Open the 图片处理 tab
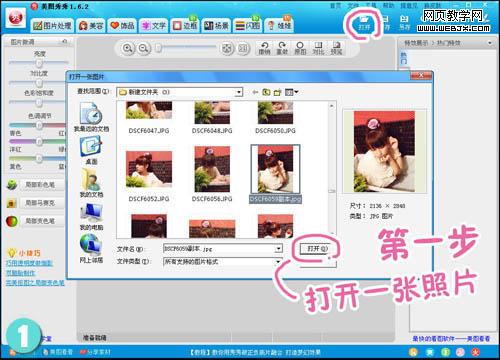The image size is (500, 360). [x=52, y=25]
